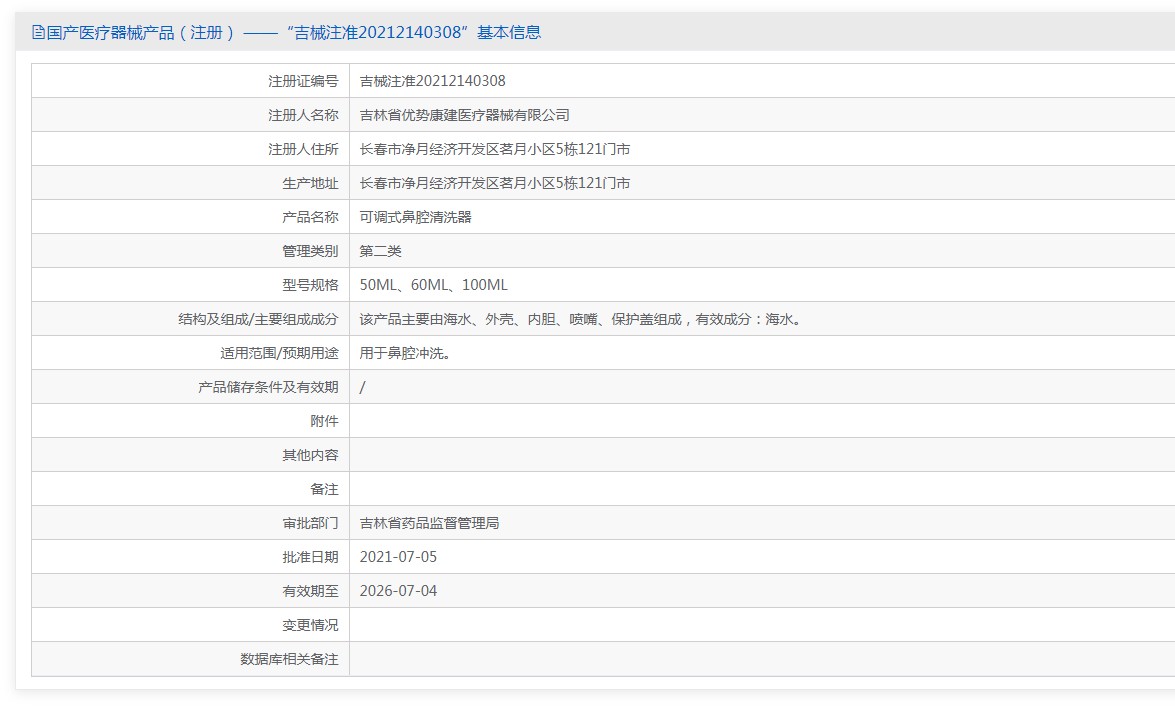Select the 审批部门 label cell

click(x=190, y=523)
